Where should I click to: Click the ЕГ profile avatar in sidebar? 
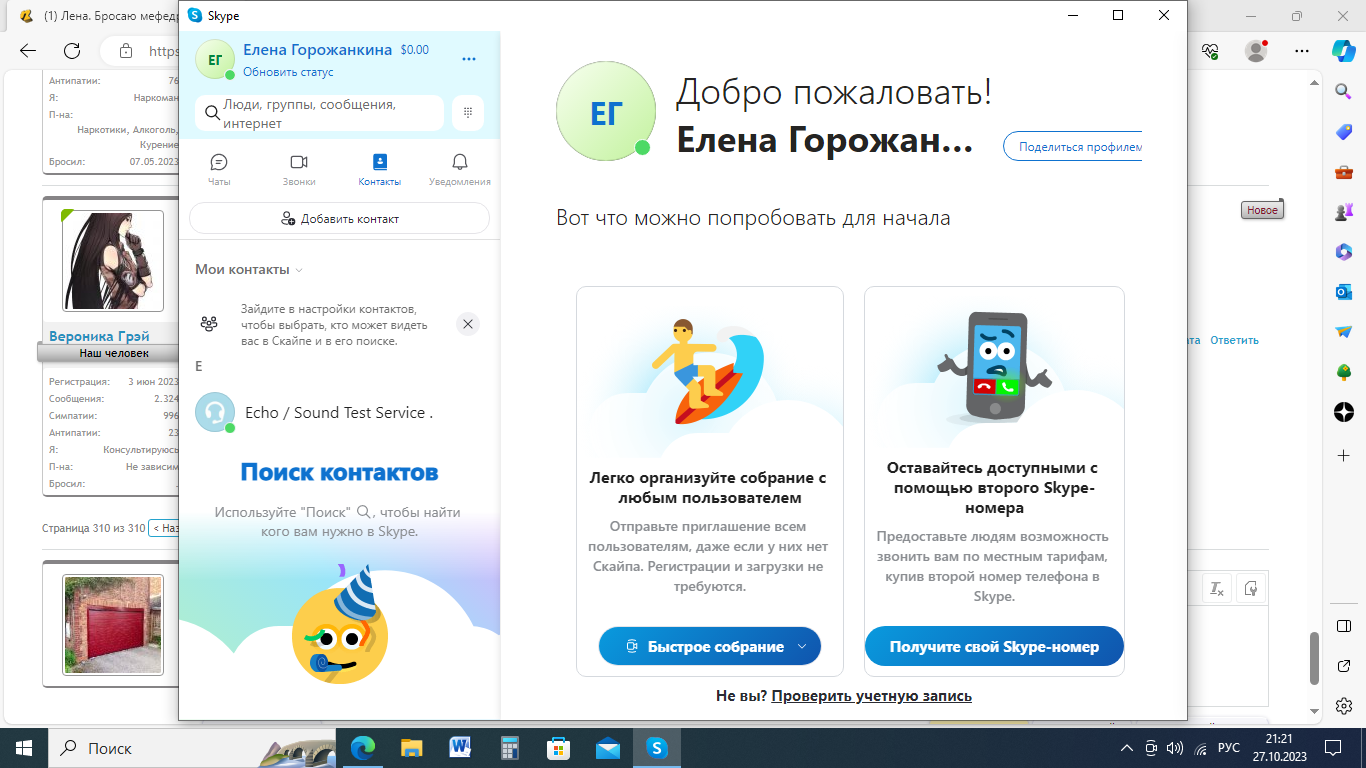(x=215, y=60)
